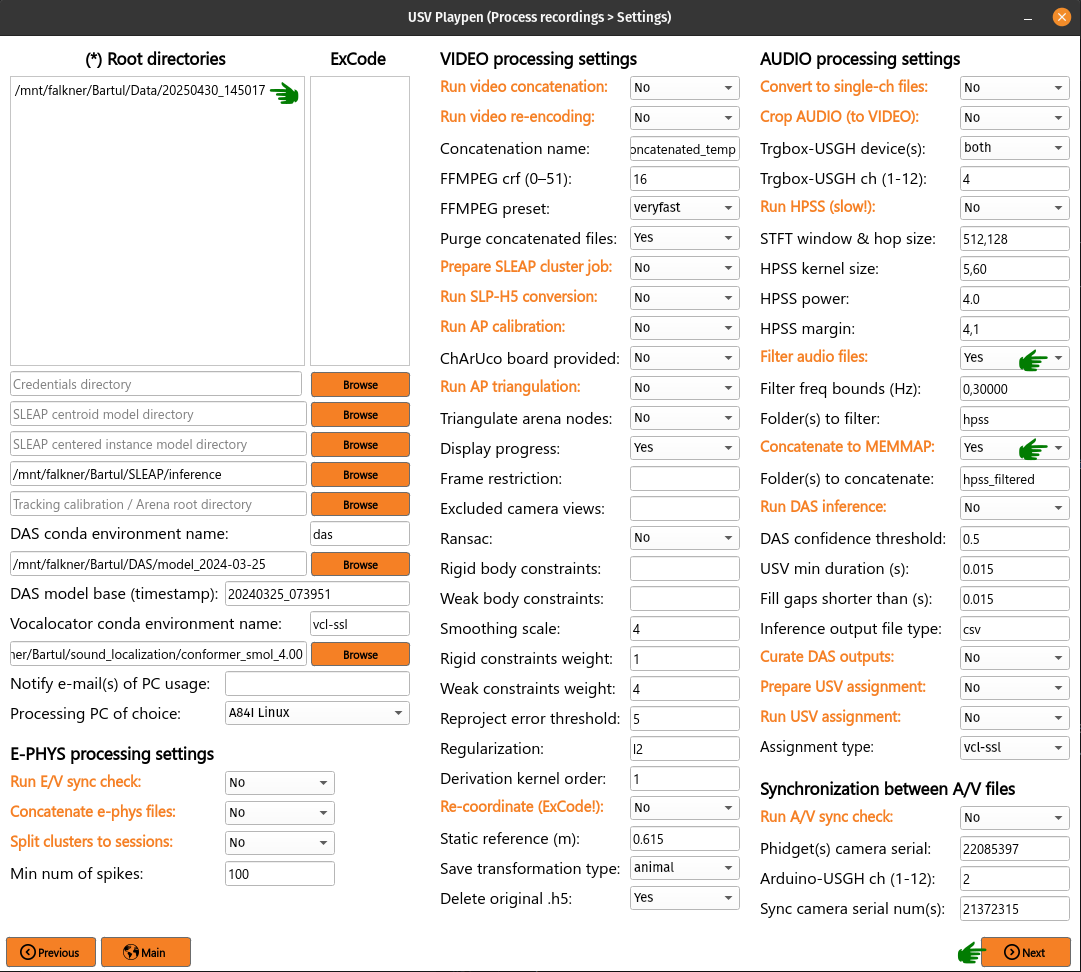
Task: Browse for the sound_localization conformer model directory
Action: pos(360,654)
